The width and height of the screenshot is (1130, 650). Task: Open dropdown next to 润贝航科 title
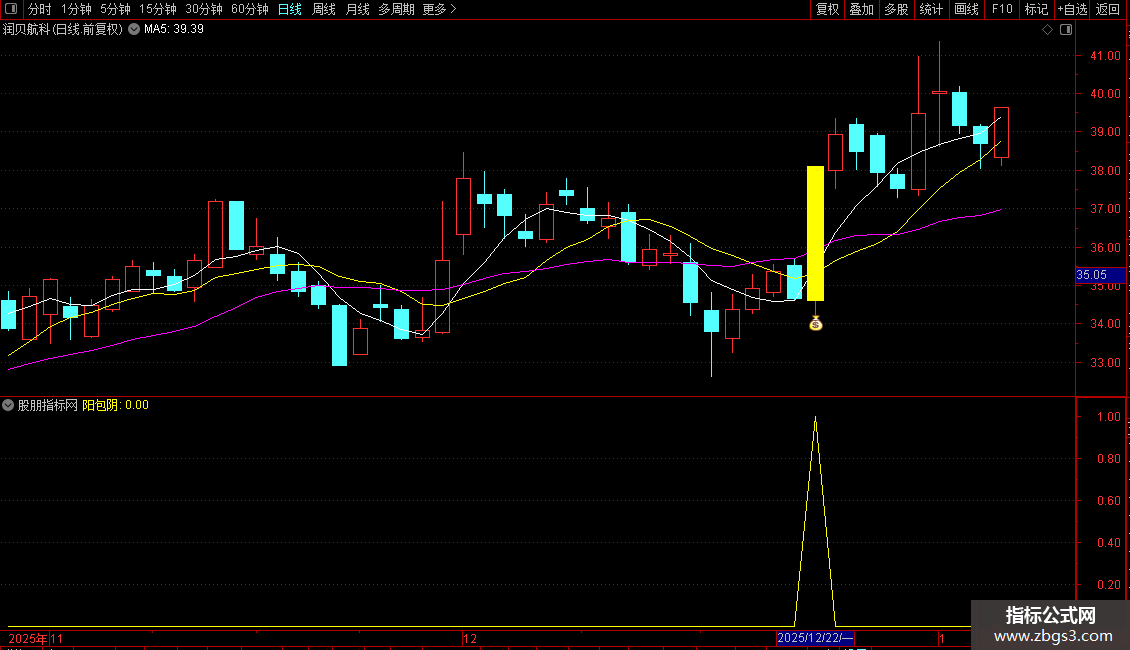(x=134, y=30)
